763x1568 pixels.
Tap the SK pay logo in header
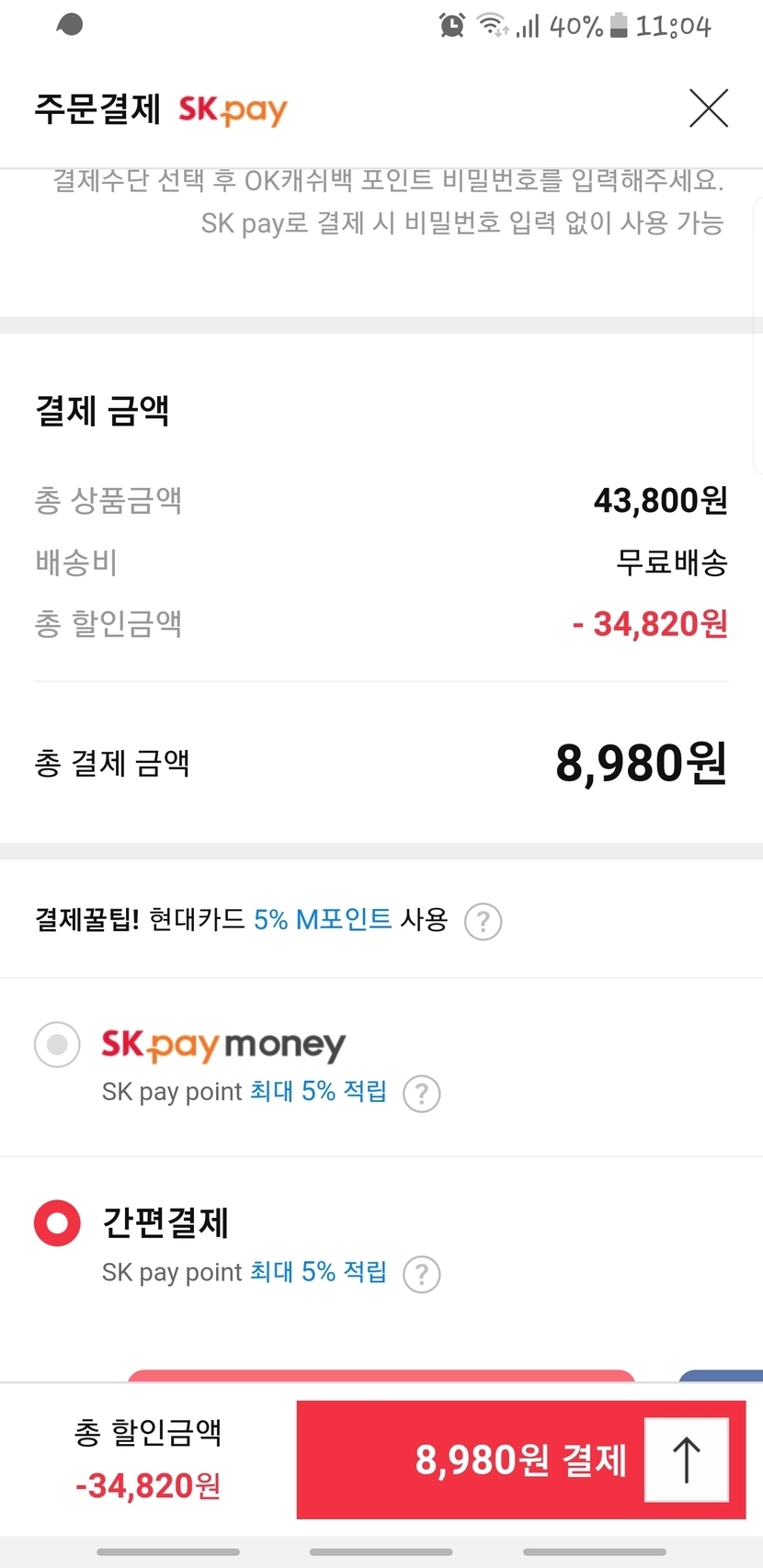coord(233,110)
